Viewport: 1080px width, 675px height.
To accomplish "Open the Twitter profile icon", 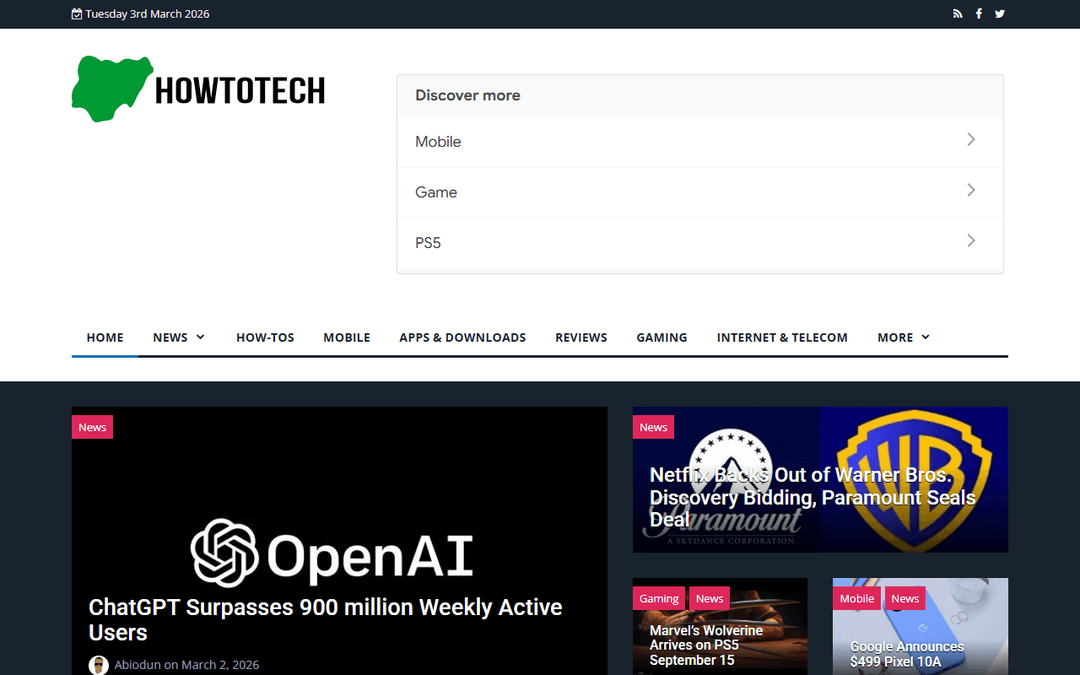I will click(1000, 14).
